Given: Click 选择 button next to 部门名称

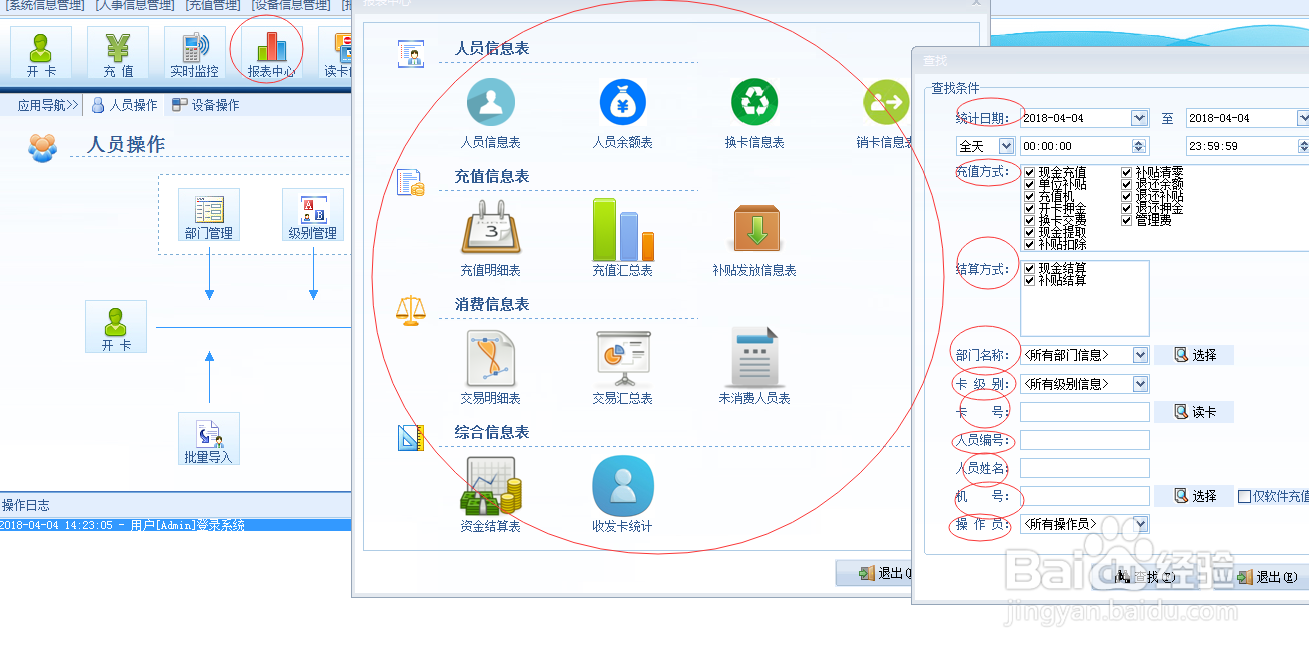Looking at the screenshot, I should coord(1194,355).
